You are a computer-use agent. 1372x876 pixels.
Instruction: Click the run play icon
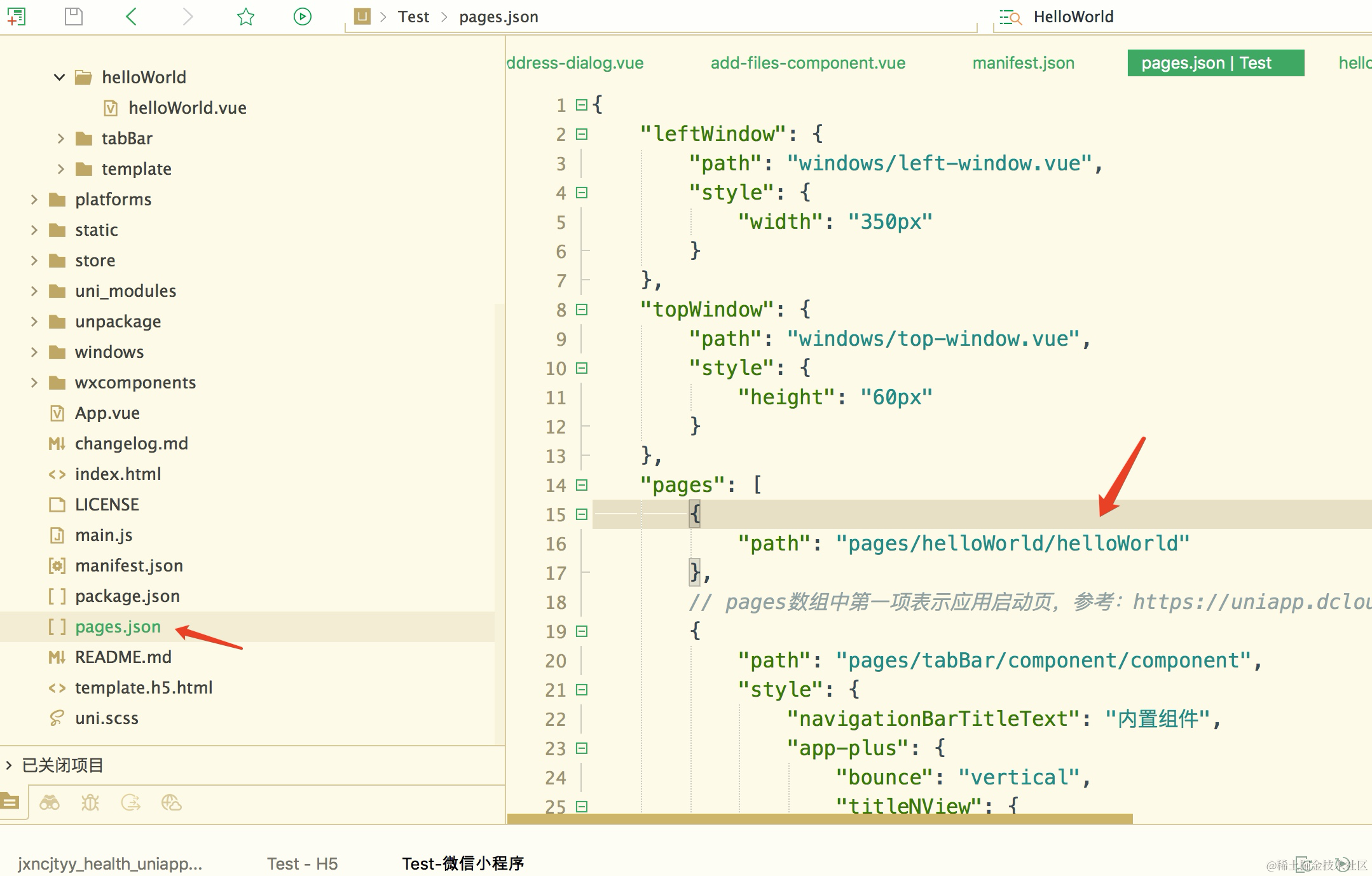pos(303,17)
